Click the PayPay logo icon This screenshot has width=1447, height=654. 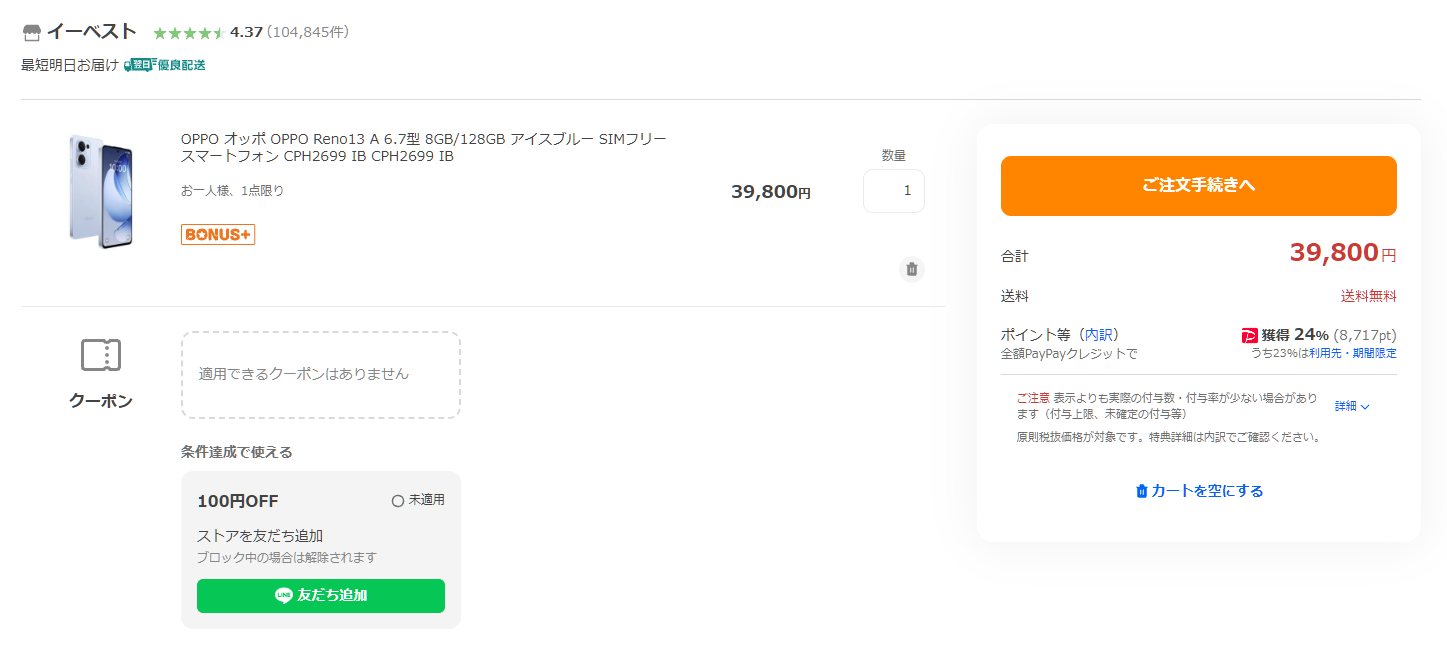pyautogui.click(x=1250, y=335)
